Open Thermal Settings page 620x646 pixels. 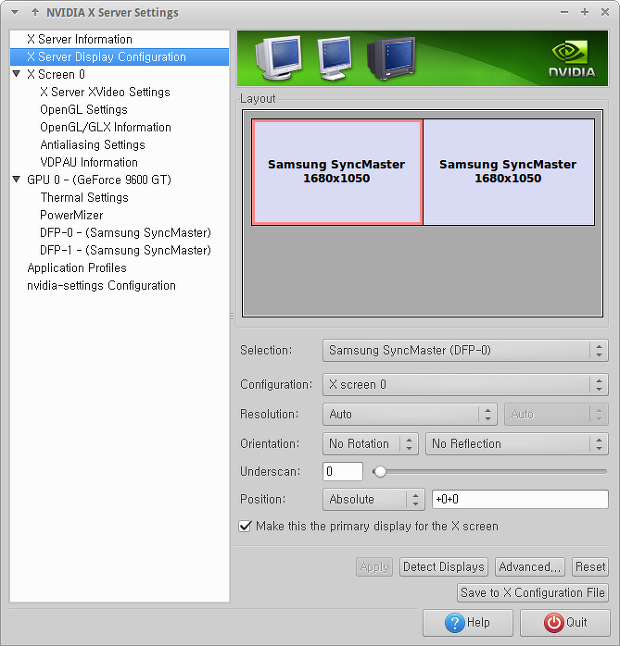[84, 198]
